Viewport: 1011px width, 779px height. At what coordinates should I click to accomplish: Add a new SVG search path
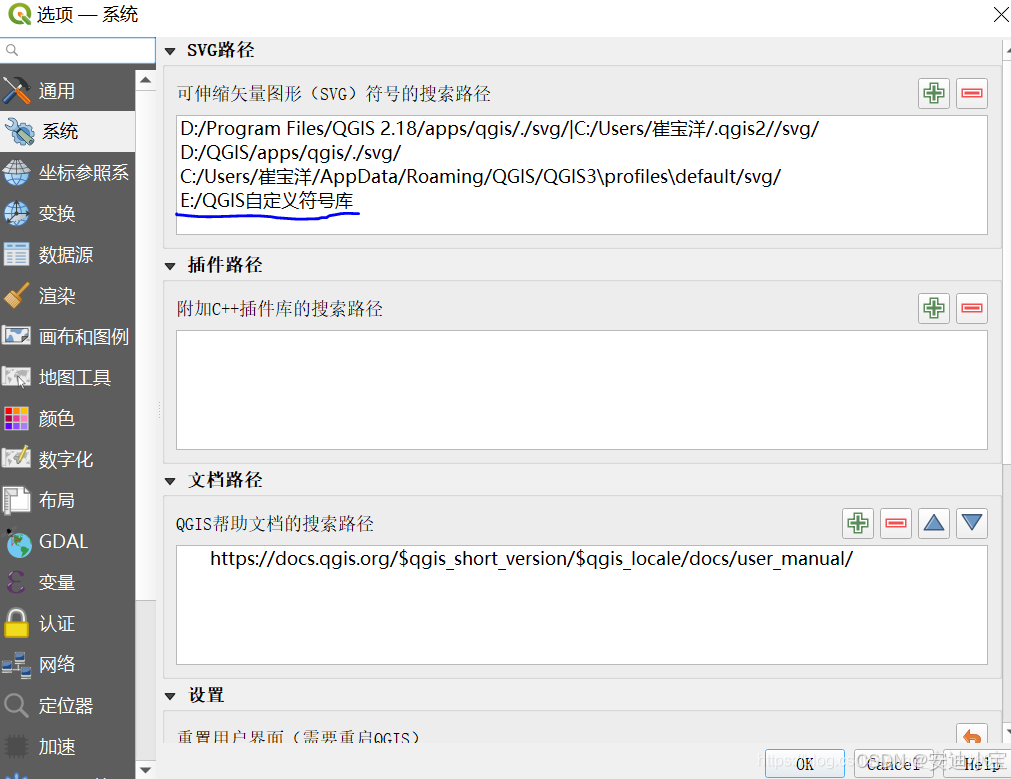[x=934, y=94]
